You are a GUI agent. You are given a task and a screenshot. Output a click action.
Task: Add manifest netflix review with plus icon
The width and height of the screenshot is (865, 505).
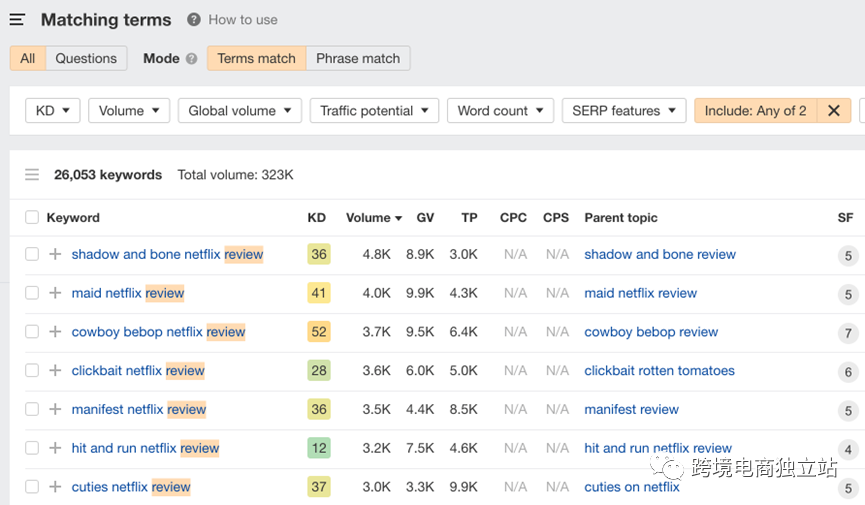pos(55,409)
